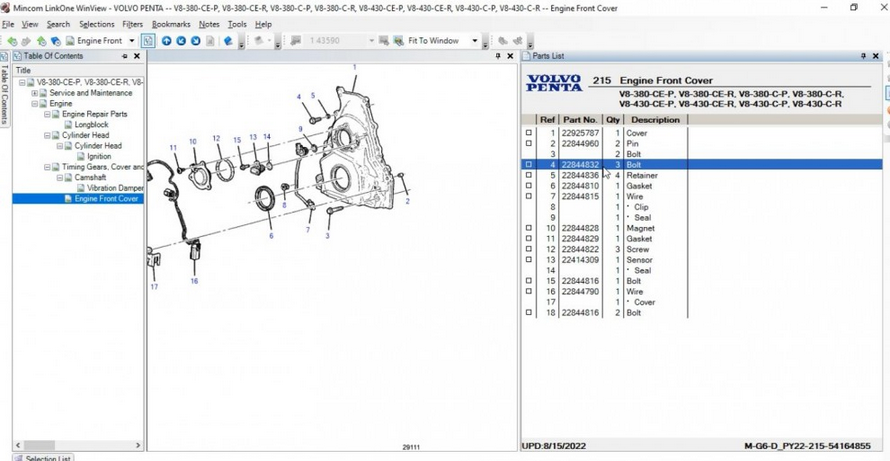Viewport: 890px width, 461px height.
Task: Click the grey page document icon in the toolbar
Action: pyautogui.click(x=211, y=41)
